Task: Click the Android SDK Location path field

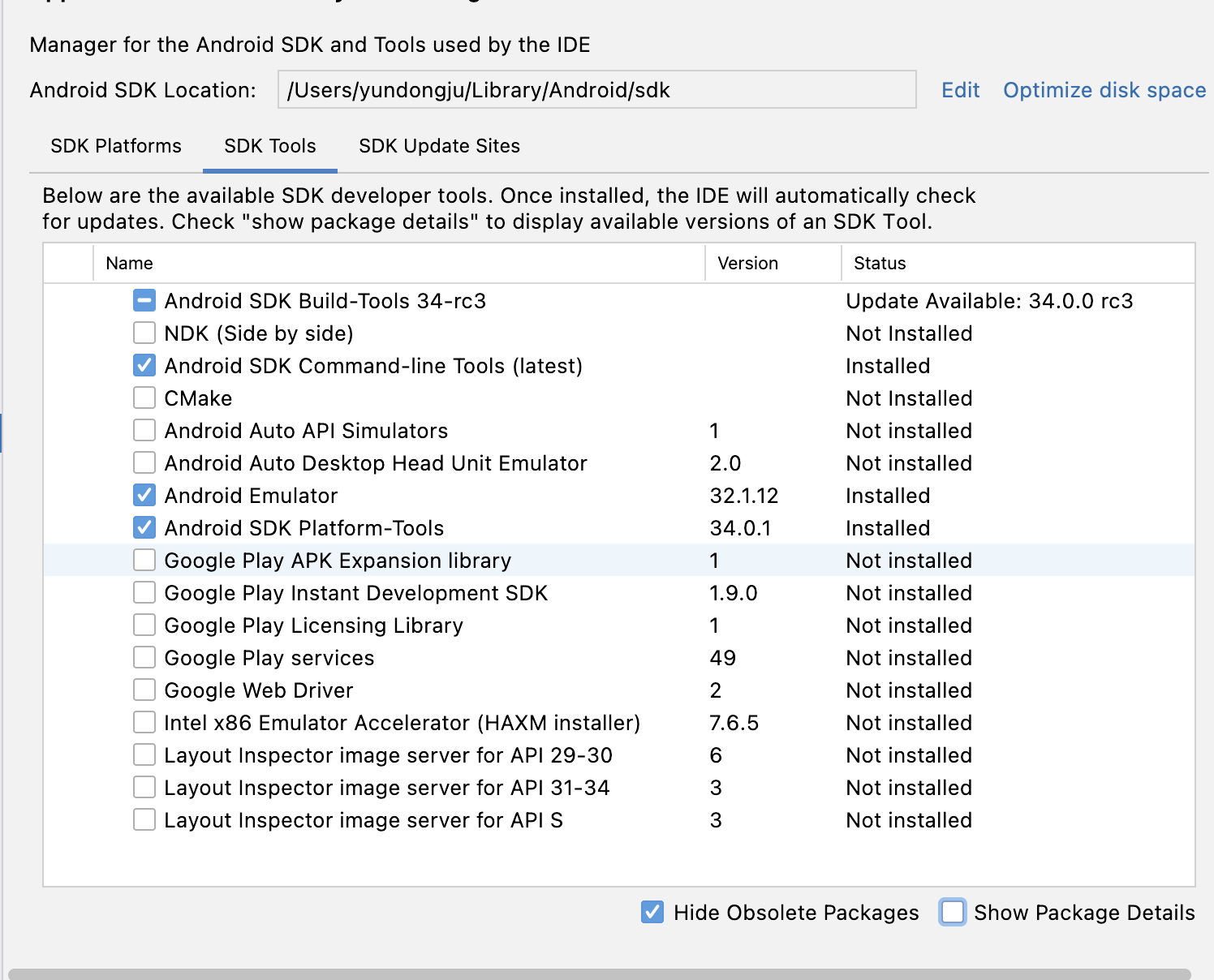Action: 596,90
